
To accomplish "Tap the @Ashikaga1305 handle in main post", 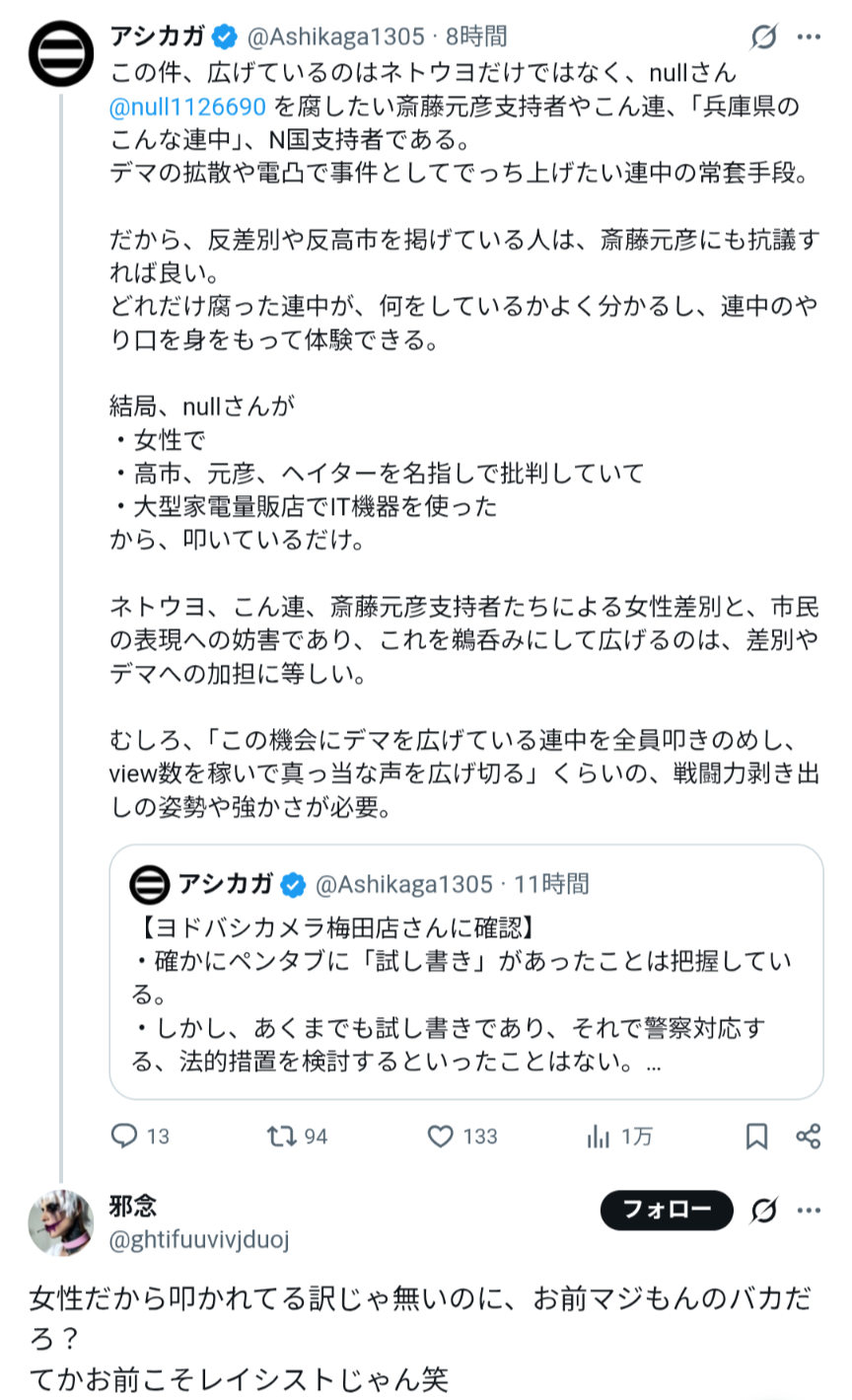I will [335, 37].
